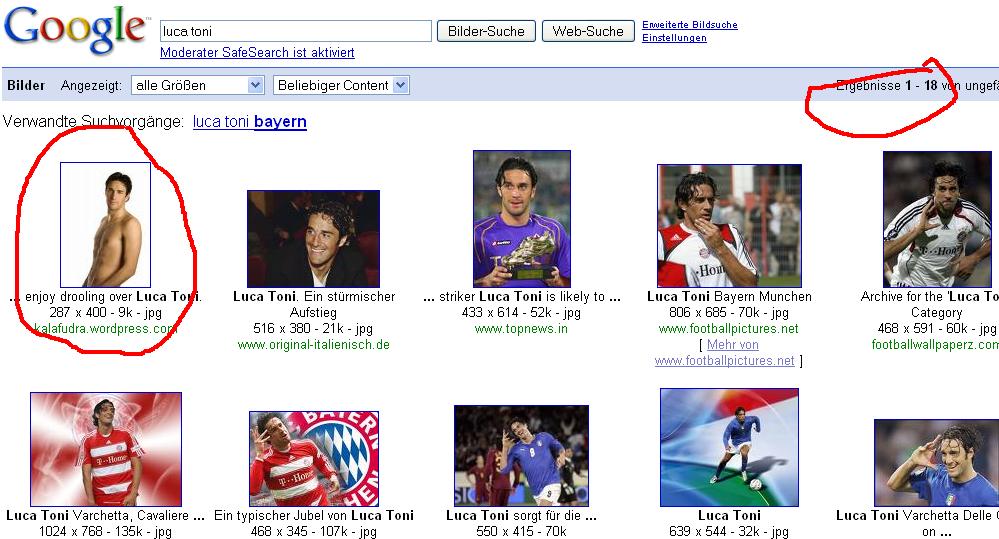
Task: Click 'Moderater SafeSearch ist aktiviert' link
Action: tap(257, 53)
